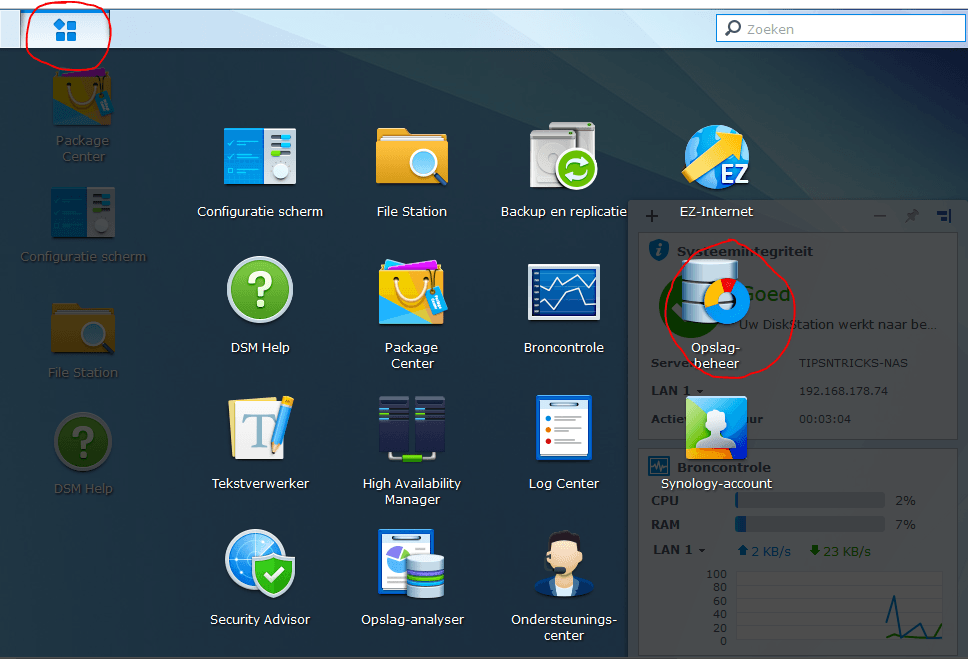The image size is (968, 659).
Task: Click the RAM 7% value
Action: (905, 524)
